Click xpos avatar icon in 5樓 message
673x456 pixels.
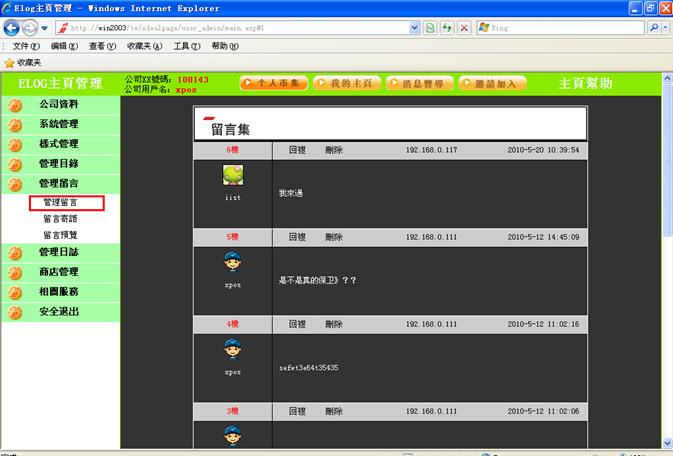(x=233, y=262)
